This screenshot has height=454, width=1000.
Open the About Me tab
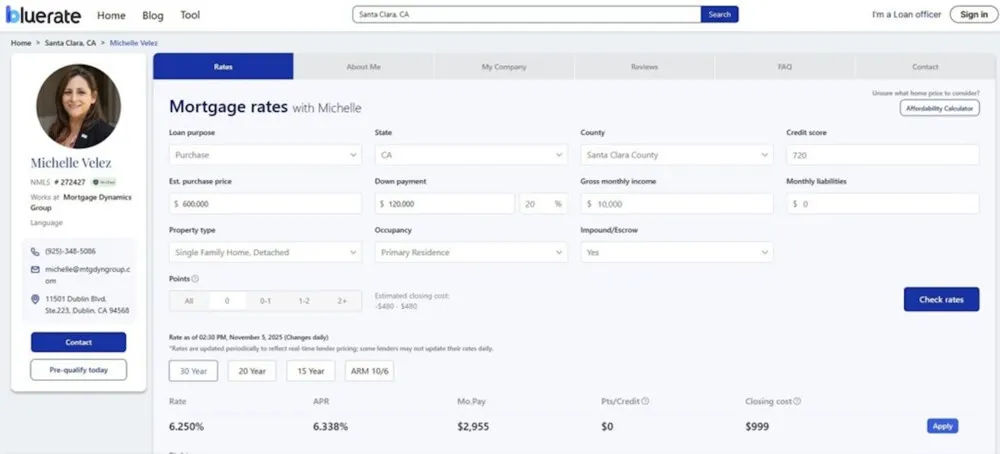(363, 67)
